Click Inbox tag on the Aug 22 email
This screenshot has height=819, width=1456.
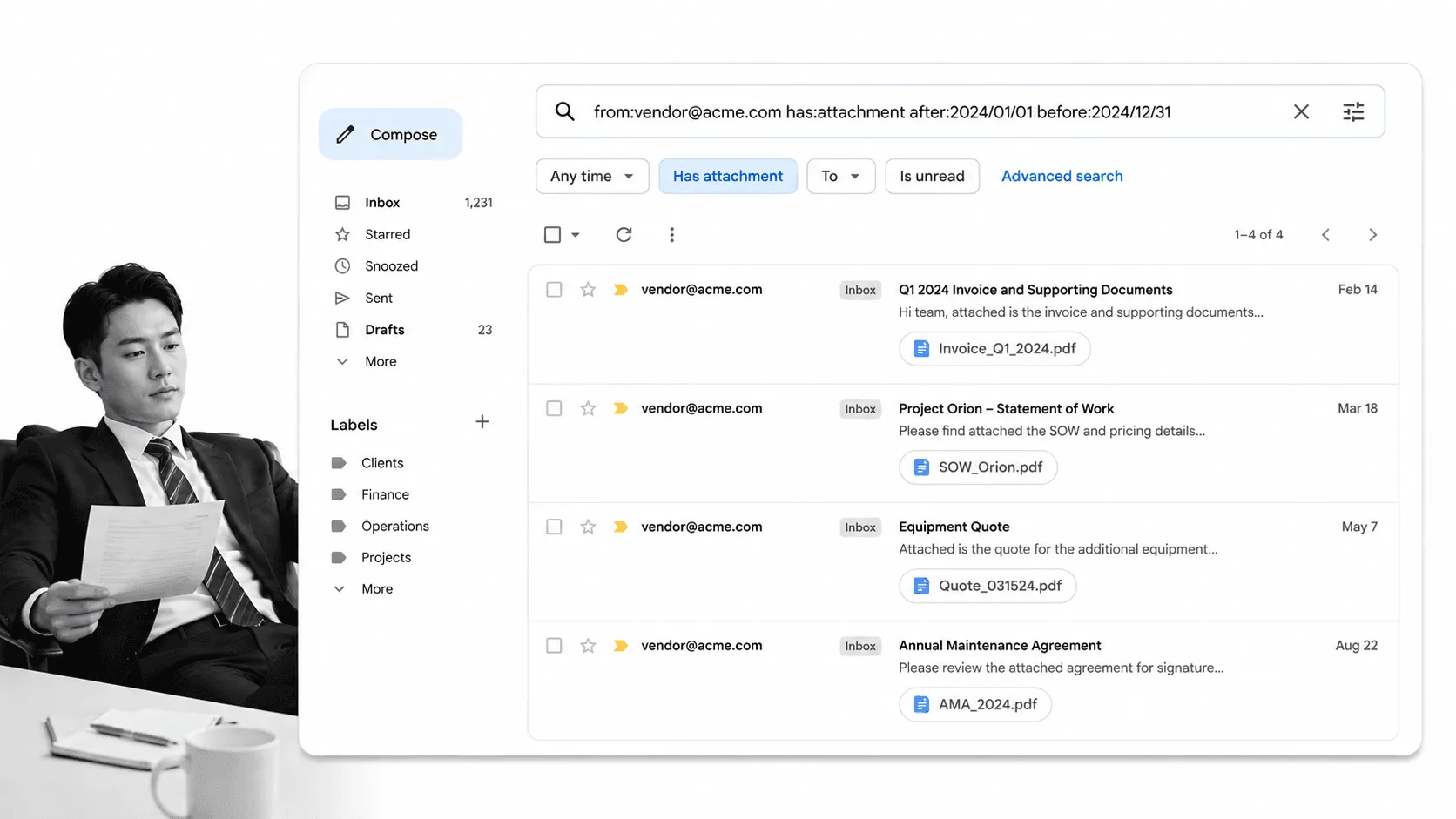[860, 645]
